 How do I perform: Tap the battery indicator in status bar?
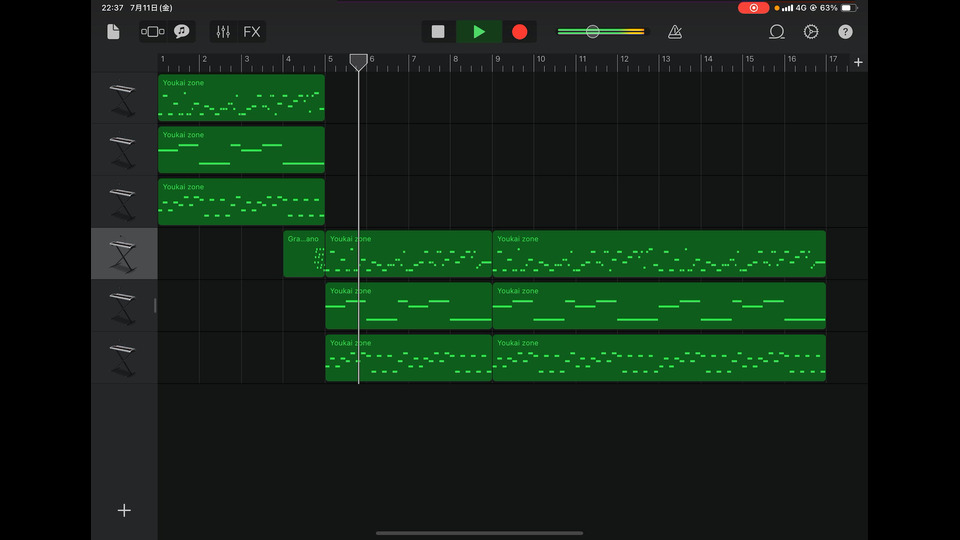click(x=849, y=8)
